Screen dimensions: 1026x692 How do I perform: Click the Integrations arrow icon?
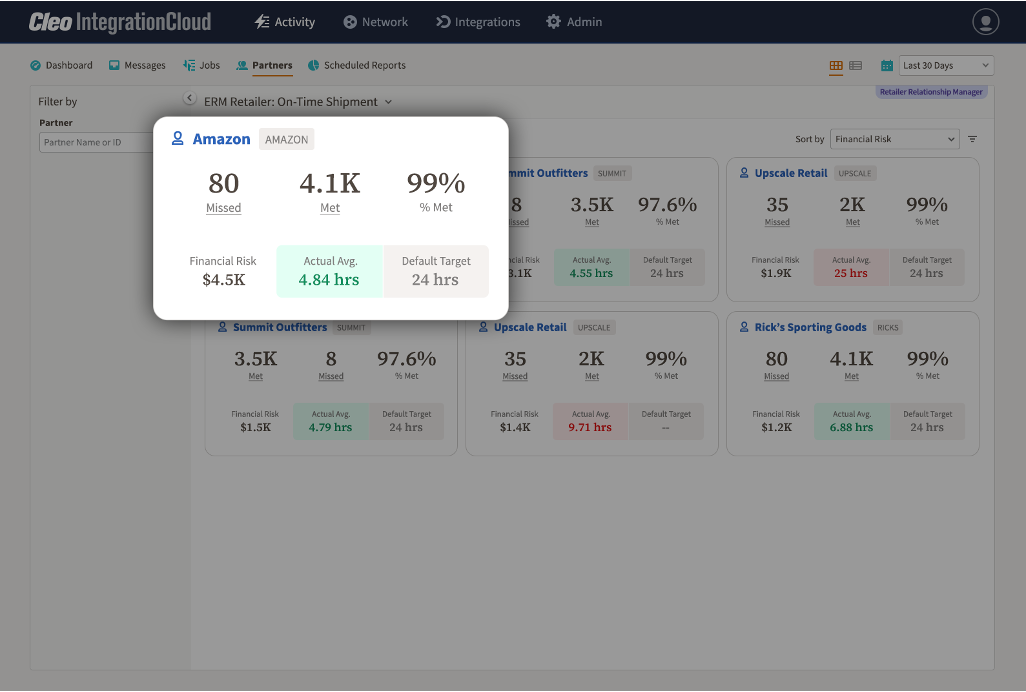click(x=443, y=22)
